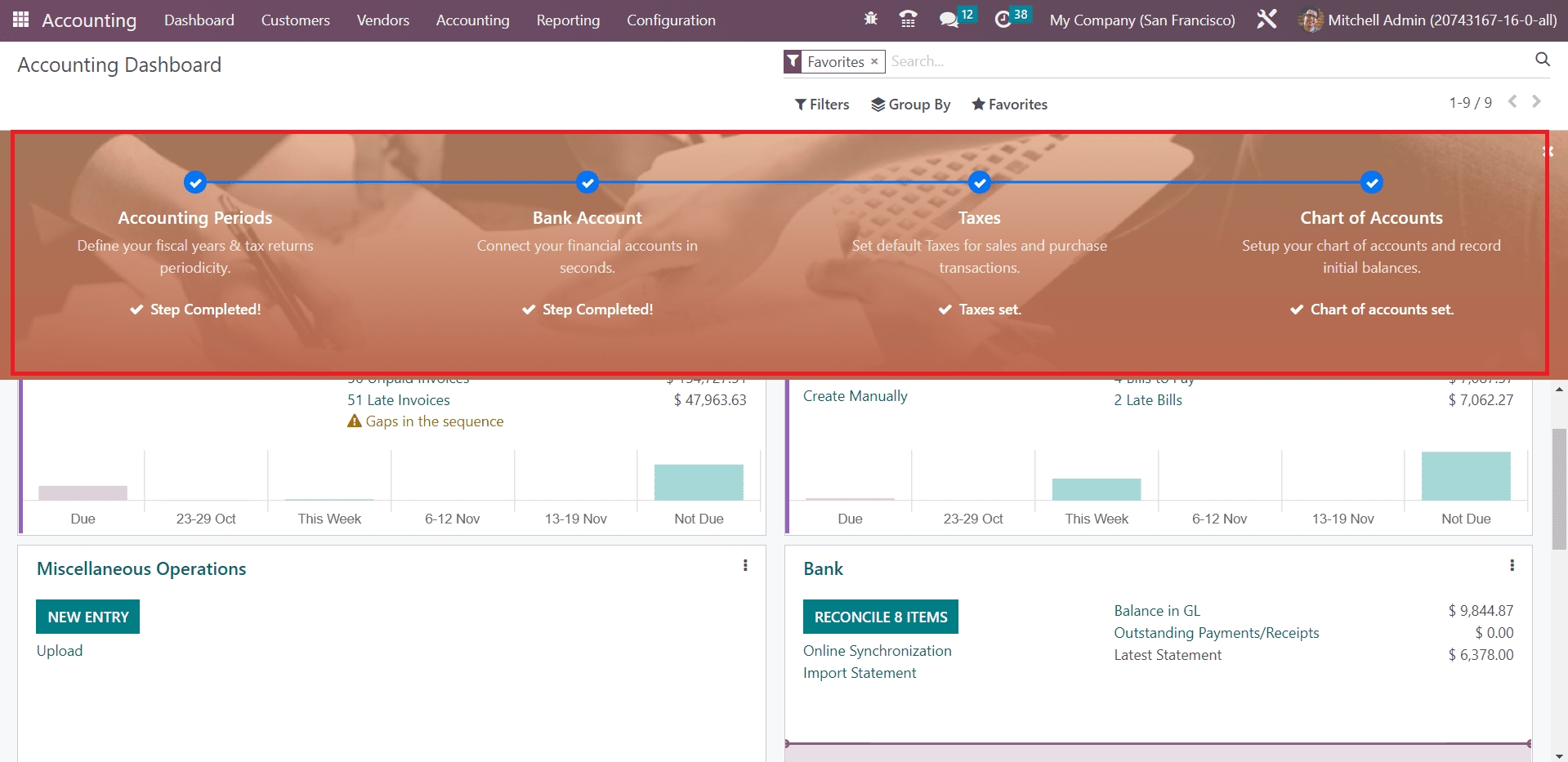Click the Not Due bar in invoices graph
The width and height of the screenshot is (1568, 762).
coord(699,482)
